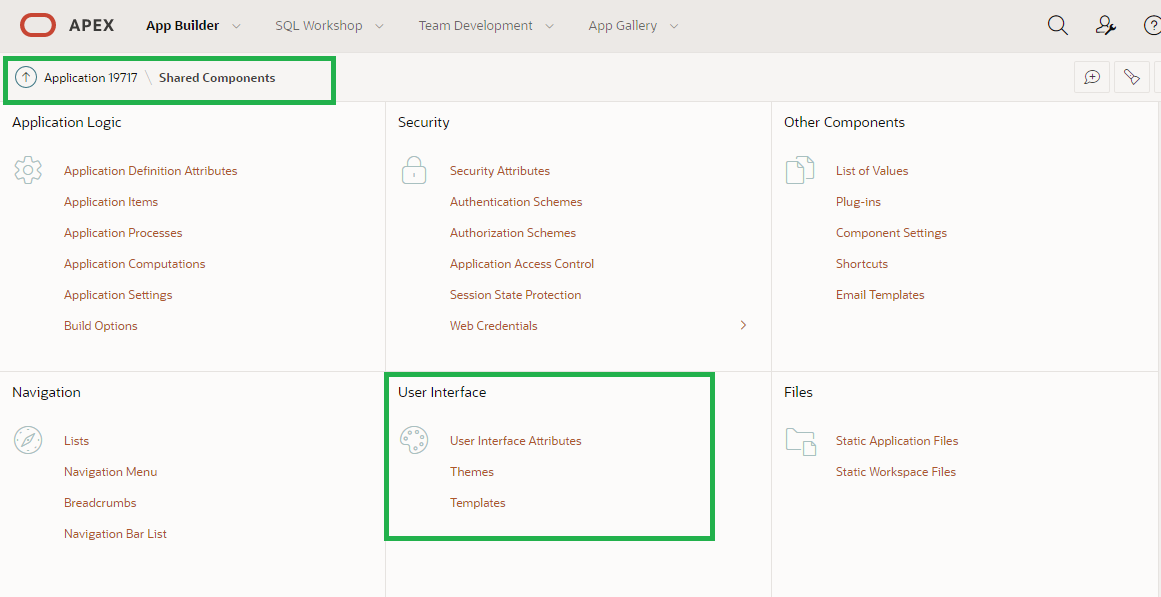This screenshot has height=597, width=1161.
Task: Open the App Builder menu
Action: 184,25
